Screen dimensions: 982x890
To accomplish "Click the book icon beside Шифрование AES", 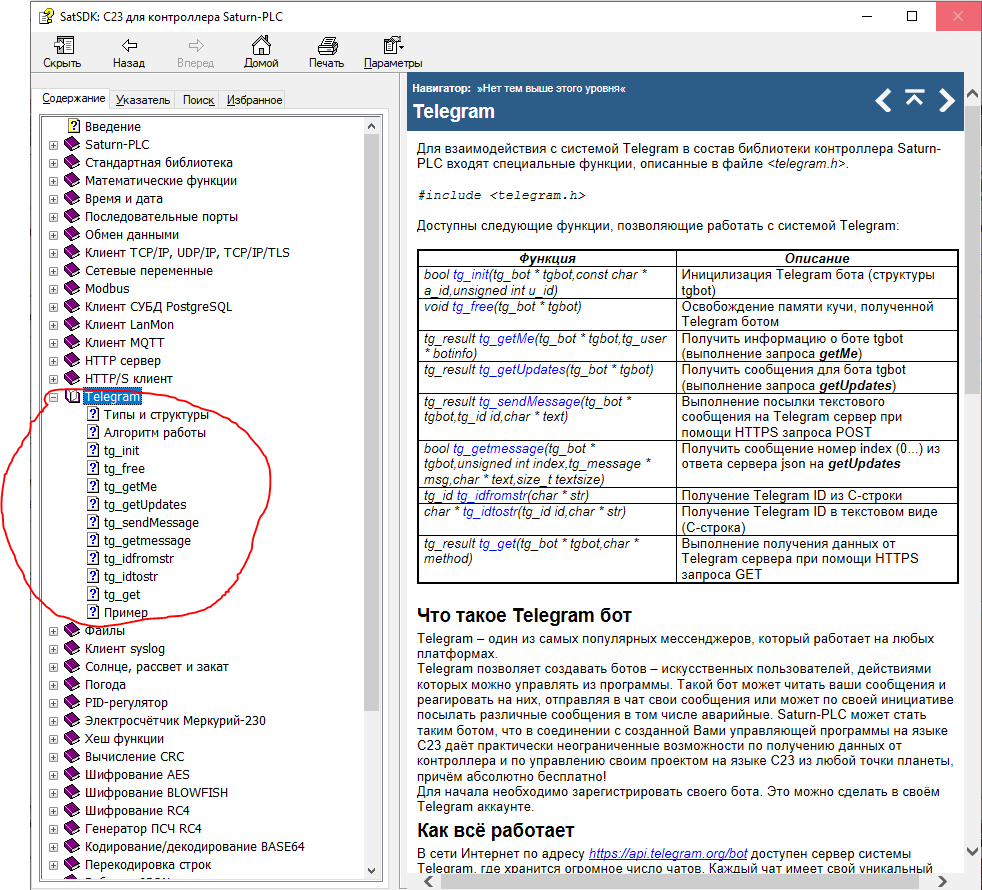I will (73, 774).
